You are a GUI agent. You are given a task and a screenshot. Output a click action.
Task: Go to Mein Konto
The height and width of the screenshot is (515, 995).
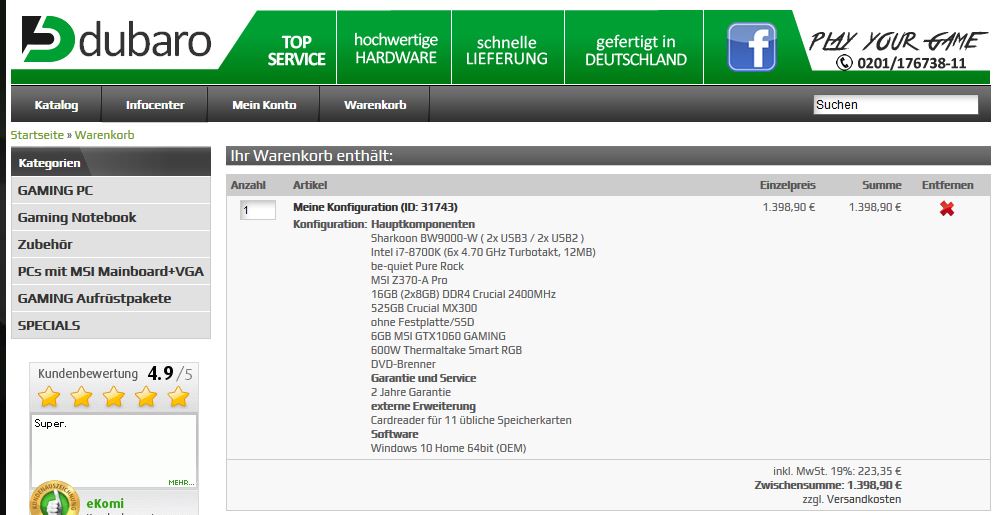(x=264, y=105)
